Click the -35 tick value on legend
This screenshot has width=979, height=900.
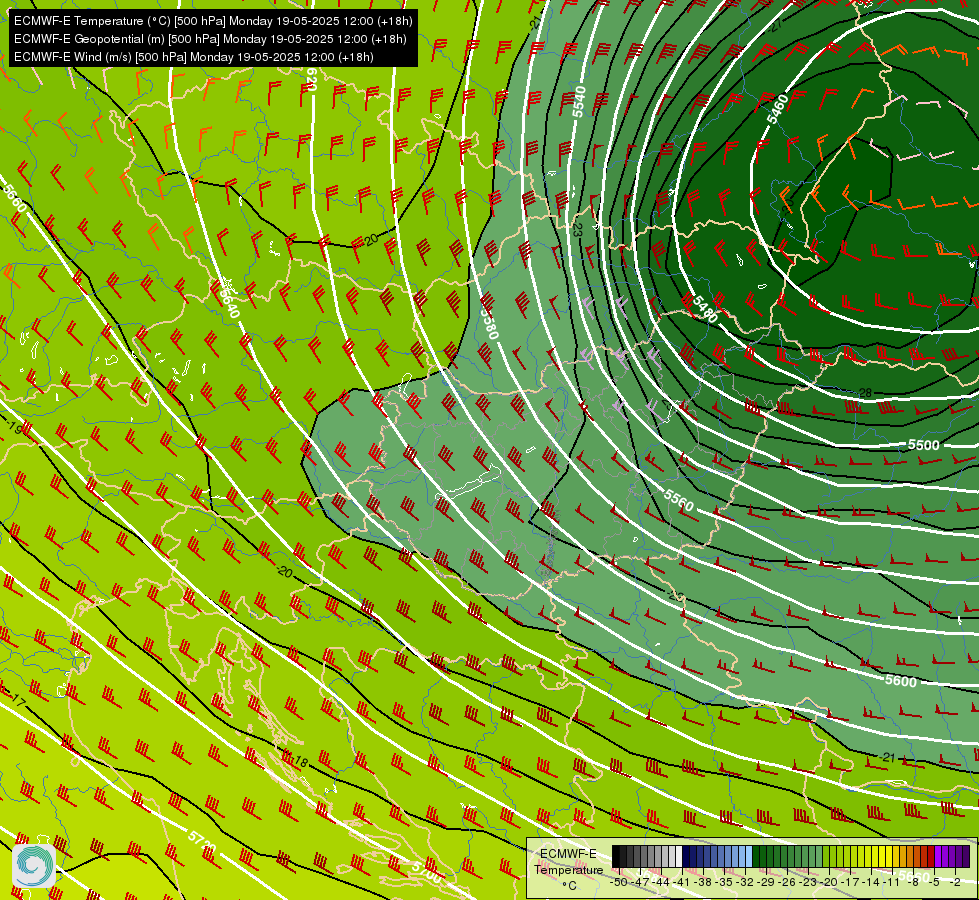point(724,883)
